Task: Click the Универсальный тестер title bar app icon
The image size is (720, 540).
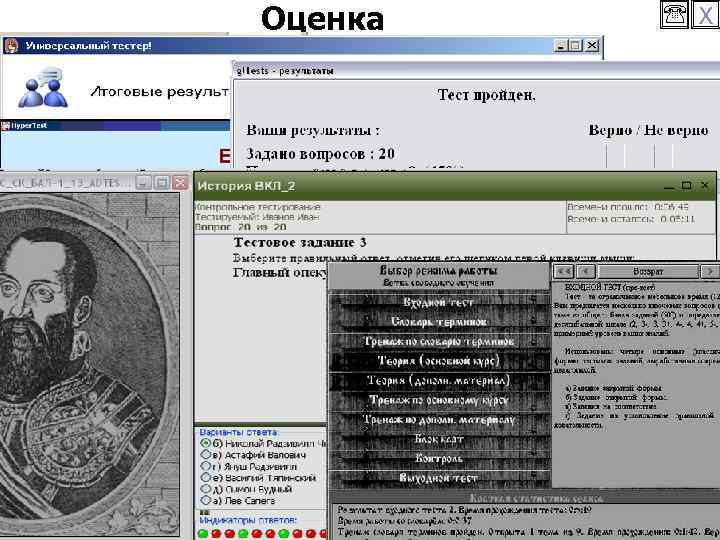Action: [11, 46]
